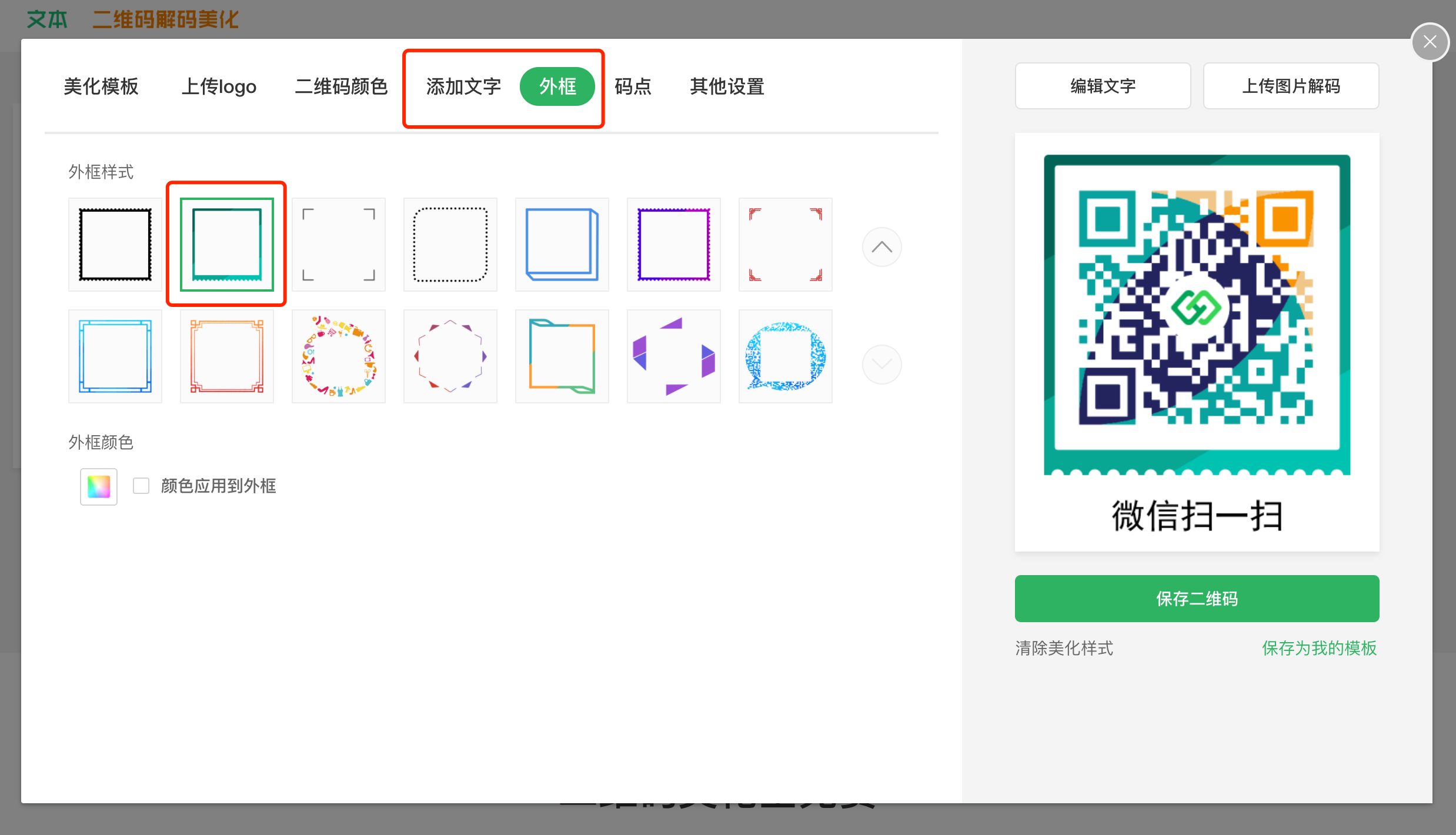Select the blue speech-bubble frame style
Image resolution: width=1456 pixels, height=835 pixels.
[786, 356]
